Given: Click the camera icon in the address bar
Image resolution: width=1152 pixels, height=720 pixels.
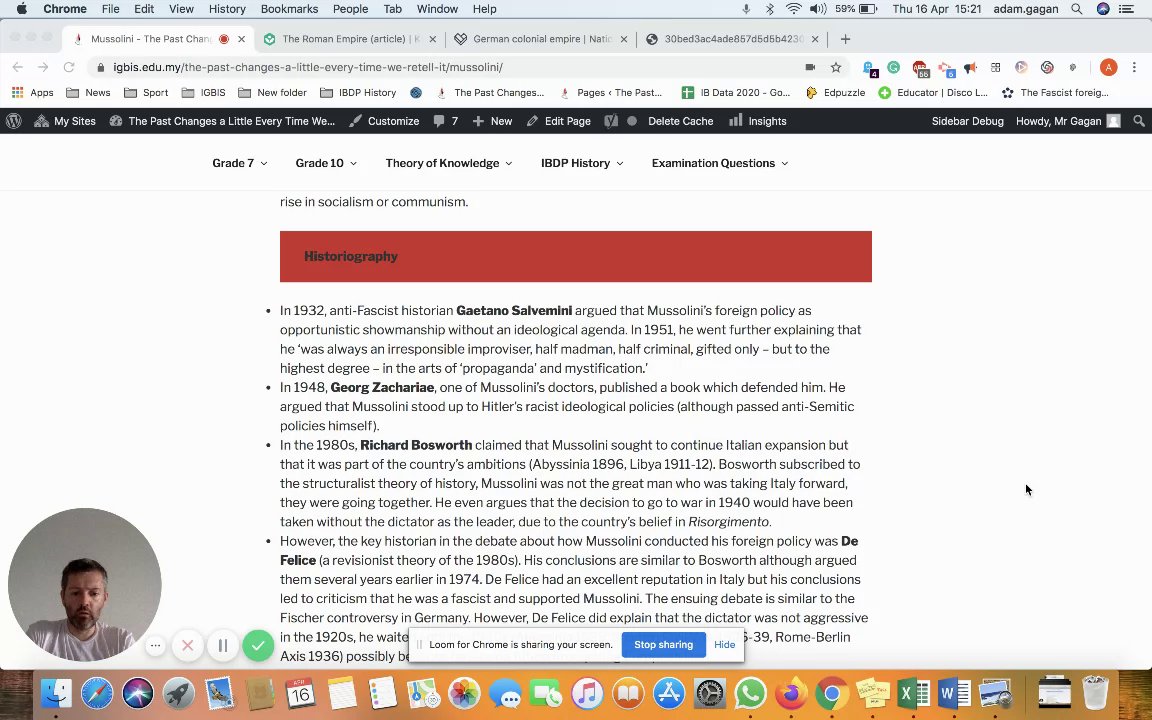Looking at the screenshot, I should coord(810,67).
